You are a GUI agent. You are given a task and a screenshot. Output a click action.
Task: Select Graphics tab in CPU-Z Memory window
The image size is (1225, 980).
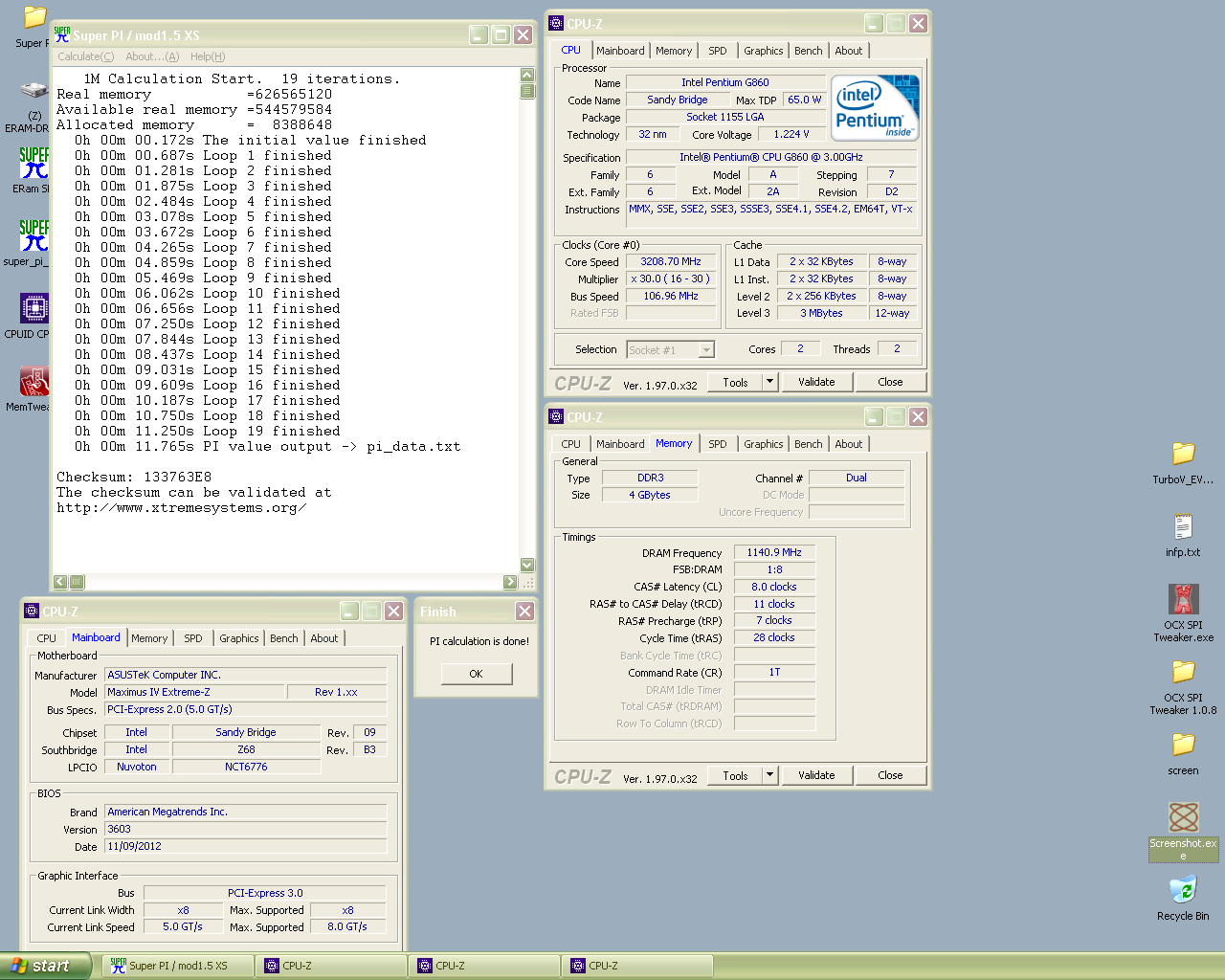(763, 444)
